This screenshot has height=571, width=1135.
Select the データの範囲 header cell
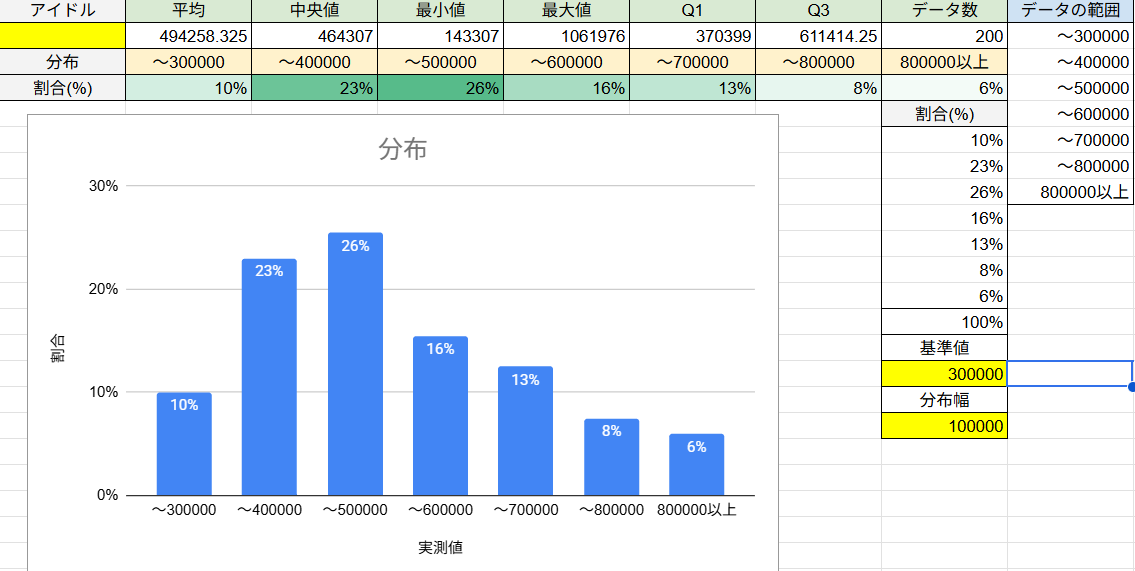[x=1071, y=11]
